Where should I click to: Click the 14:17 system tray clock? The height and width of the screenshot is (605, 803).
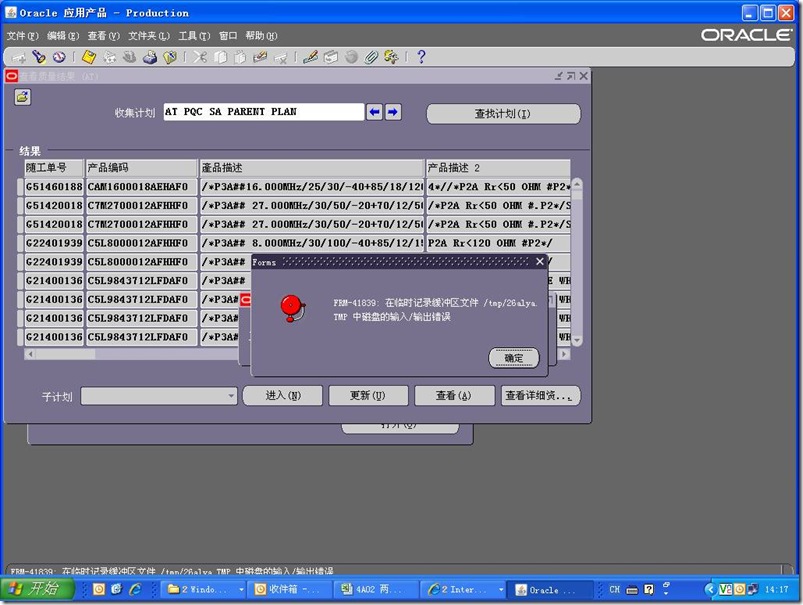click(776, 590)
